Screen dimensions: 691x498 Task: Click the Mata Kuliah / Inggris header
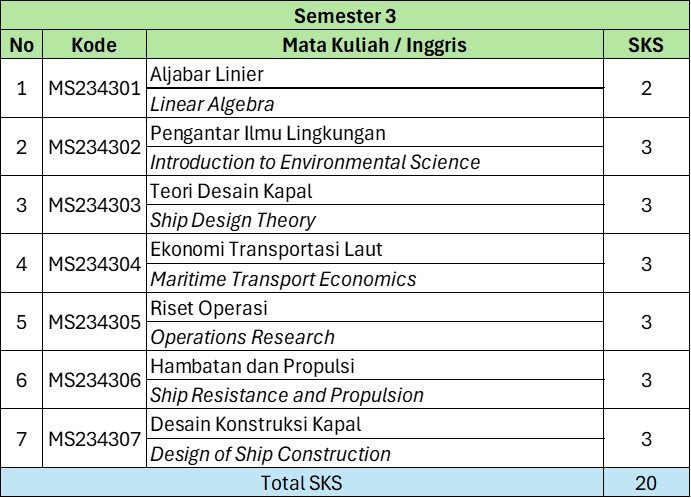(x=375, y=45)
